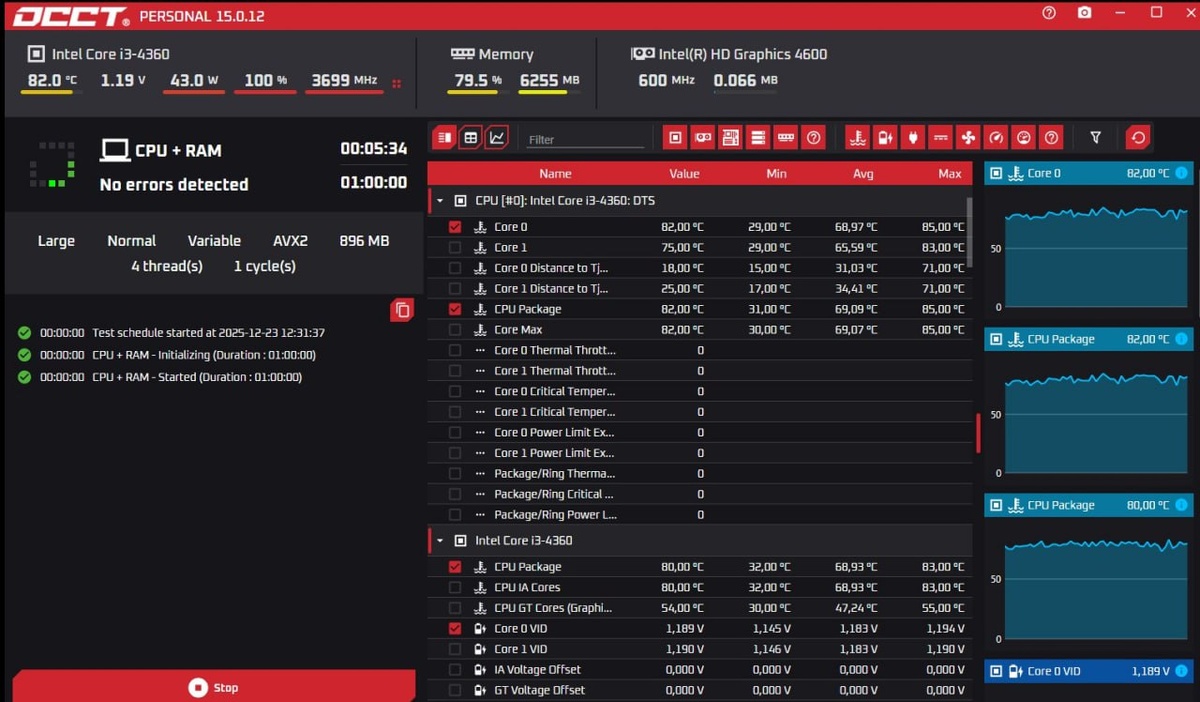The height and width of the screenshot is (702, 1200).
Task: Filter readings by the power plug icon
Action: pyautogui.click(x=912, y=137)
